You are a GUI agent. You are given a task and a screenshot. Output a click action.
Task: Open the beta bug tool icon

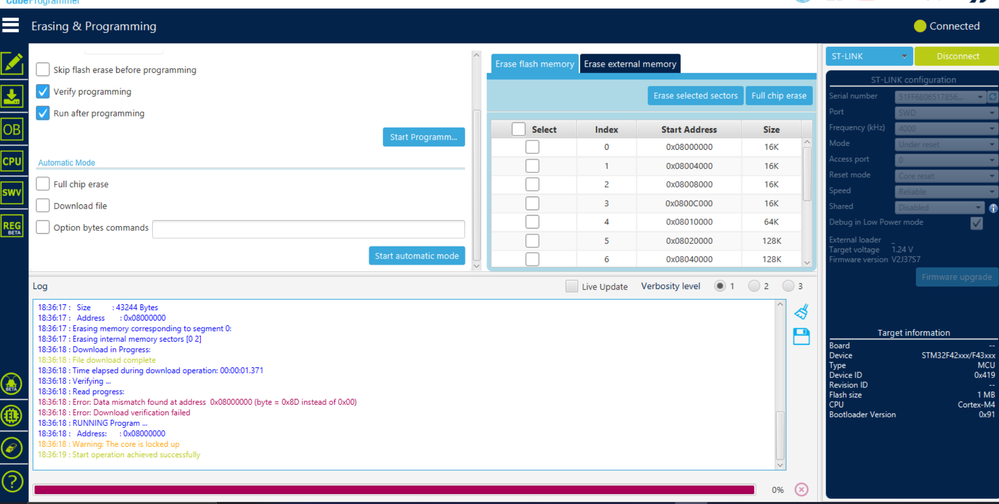coord(11,384)
